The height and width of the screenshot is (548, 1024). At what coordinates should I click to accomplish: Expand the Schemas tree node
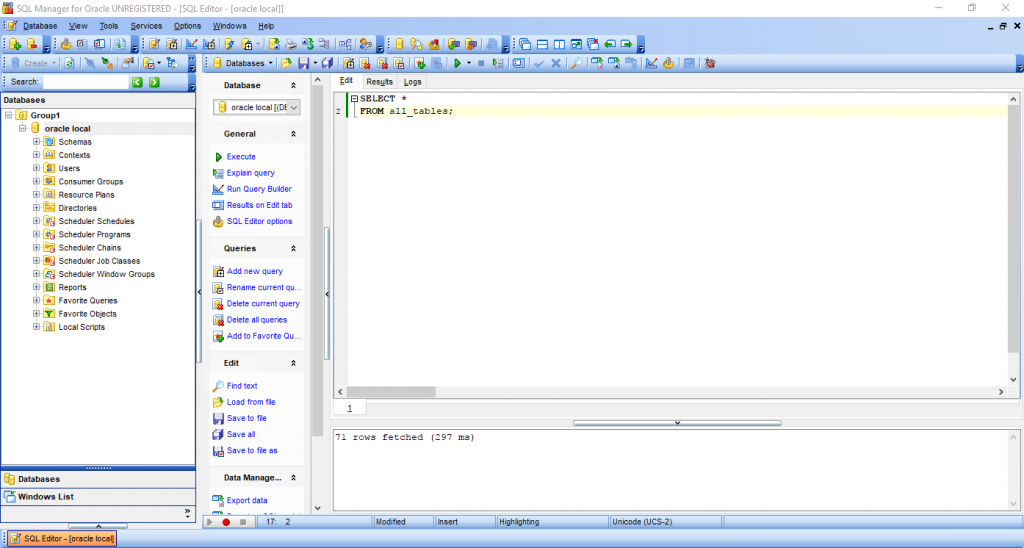[36, 142]
